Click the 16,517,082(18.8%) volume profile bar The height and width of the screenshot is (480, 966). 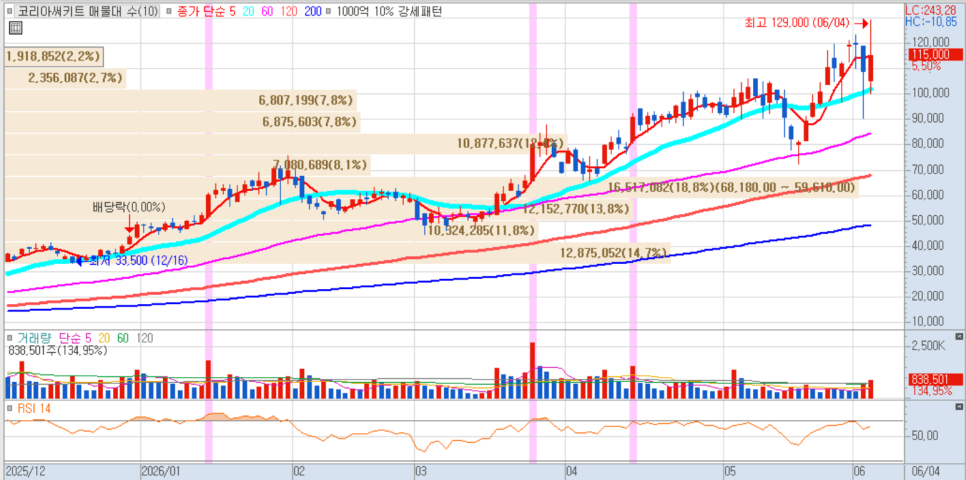[432, 187]
